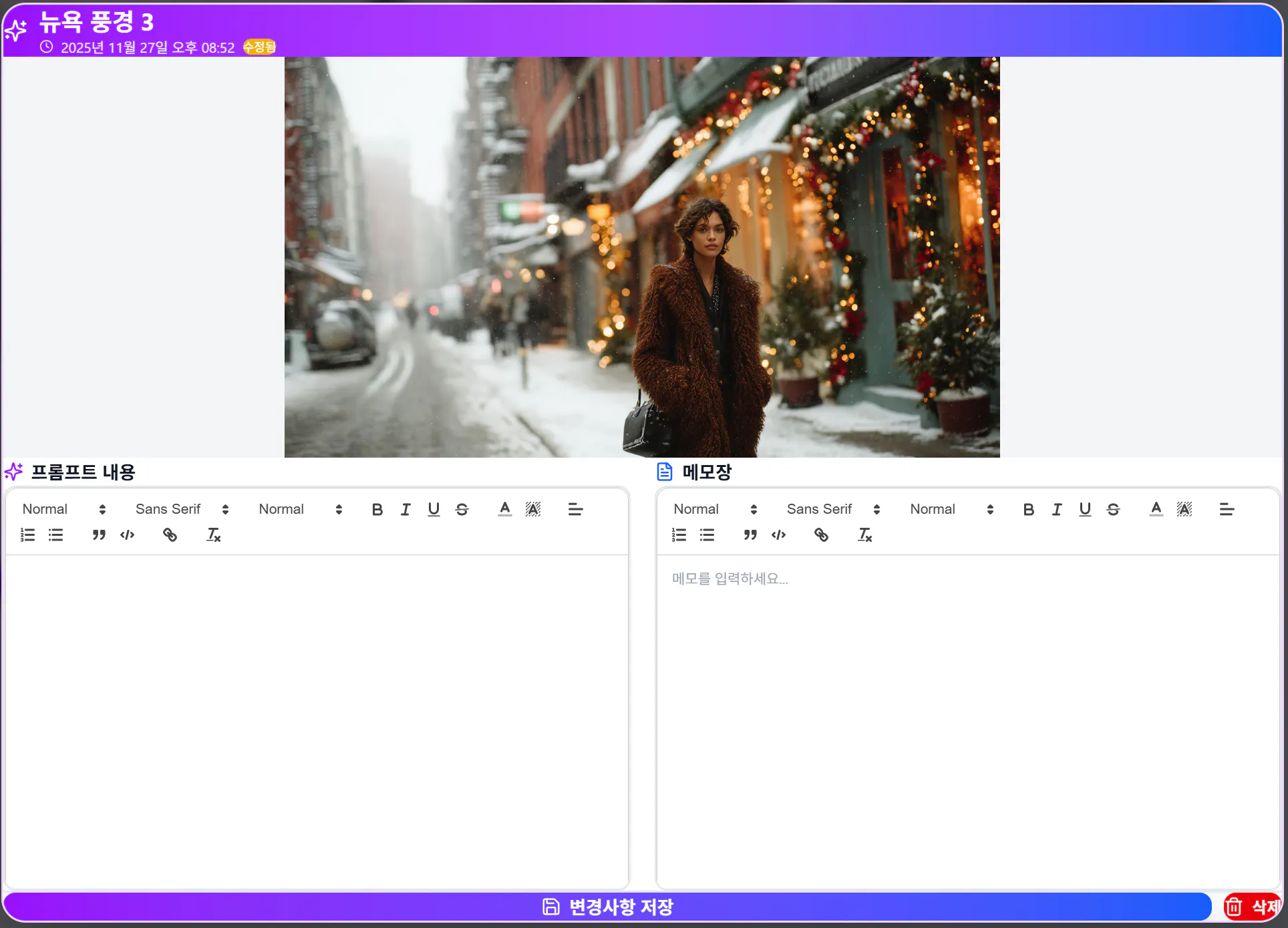Open the Sans Serif font dropdown in the prompt editor
Image resolution: width=1288 pixels, height=928 pixels.
tap(182, 510)
